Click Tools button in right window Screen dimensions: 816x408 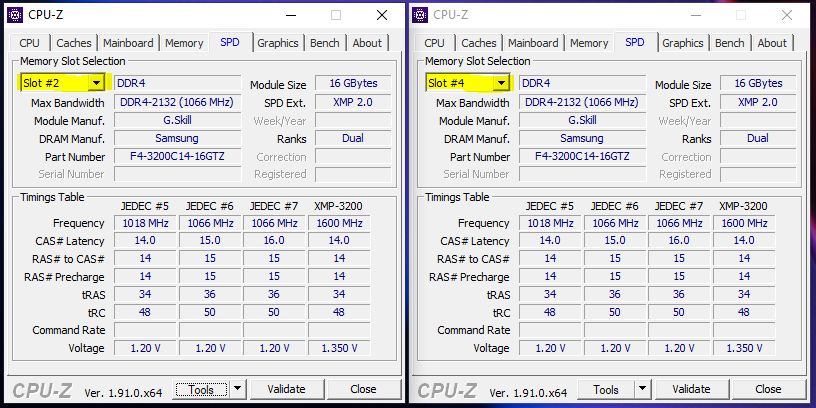[x=606, y=389]
